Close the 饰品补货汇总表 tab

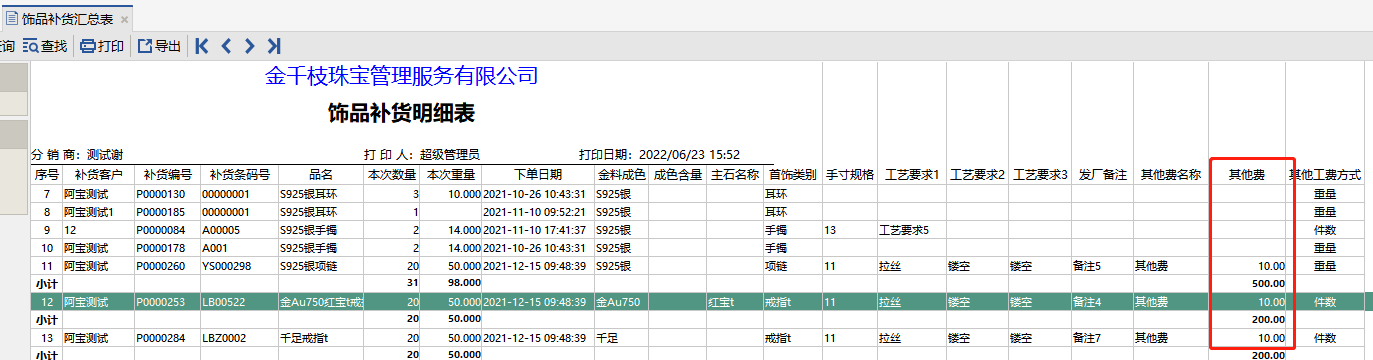[124, 19]
